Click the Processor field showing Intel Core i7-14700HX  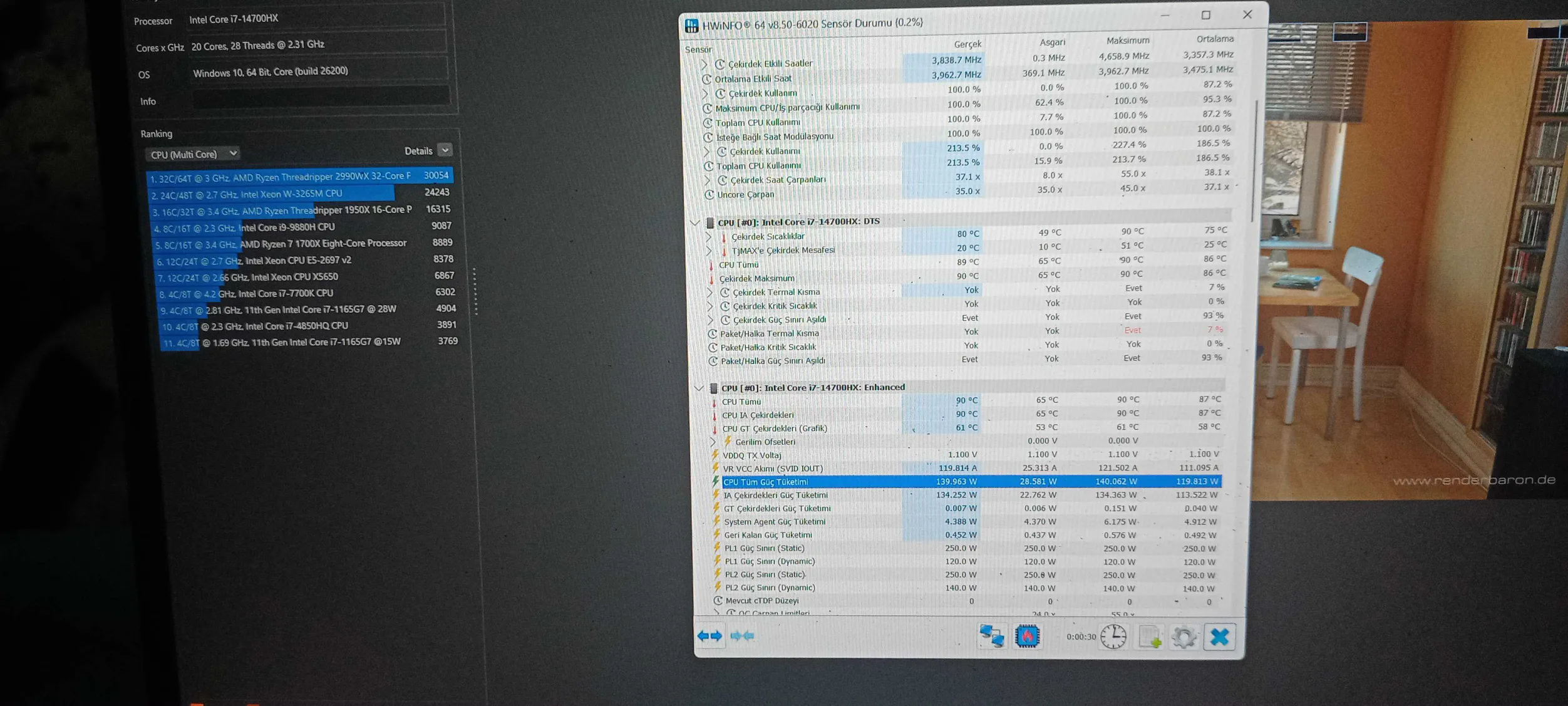click(317, 18)
